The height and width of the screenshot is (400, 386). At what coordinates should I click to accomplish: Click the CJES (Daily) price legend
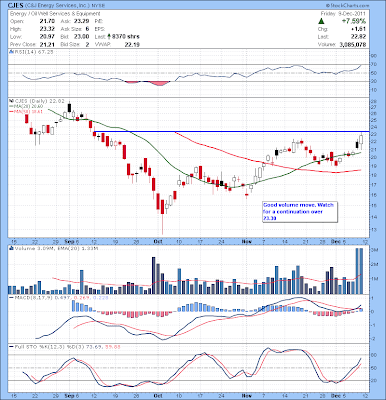click(39, 101)
